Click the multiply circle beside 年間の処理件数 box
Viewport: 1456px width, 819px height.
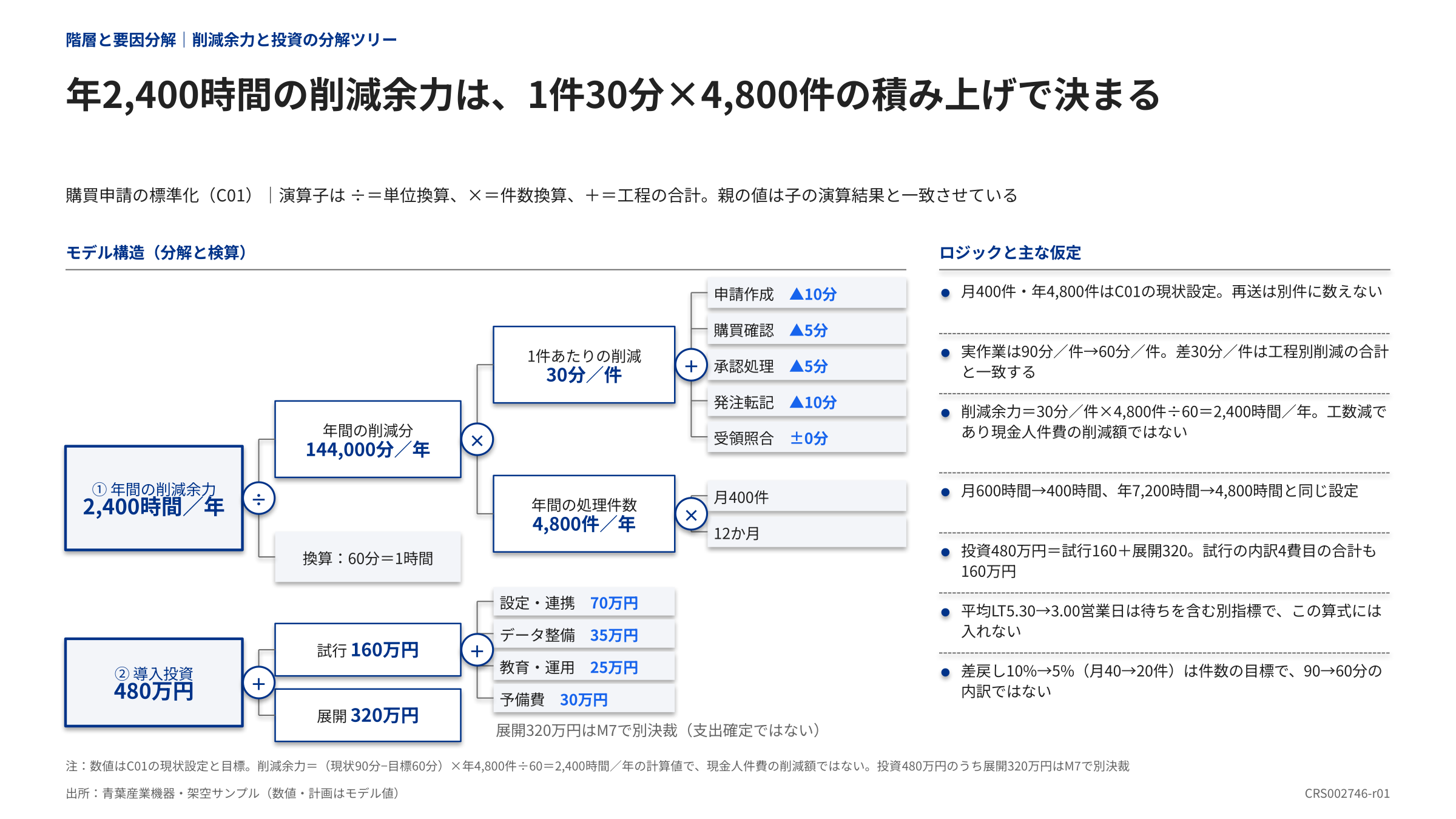pyautogui.click(x=691, y=514)
